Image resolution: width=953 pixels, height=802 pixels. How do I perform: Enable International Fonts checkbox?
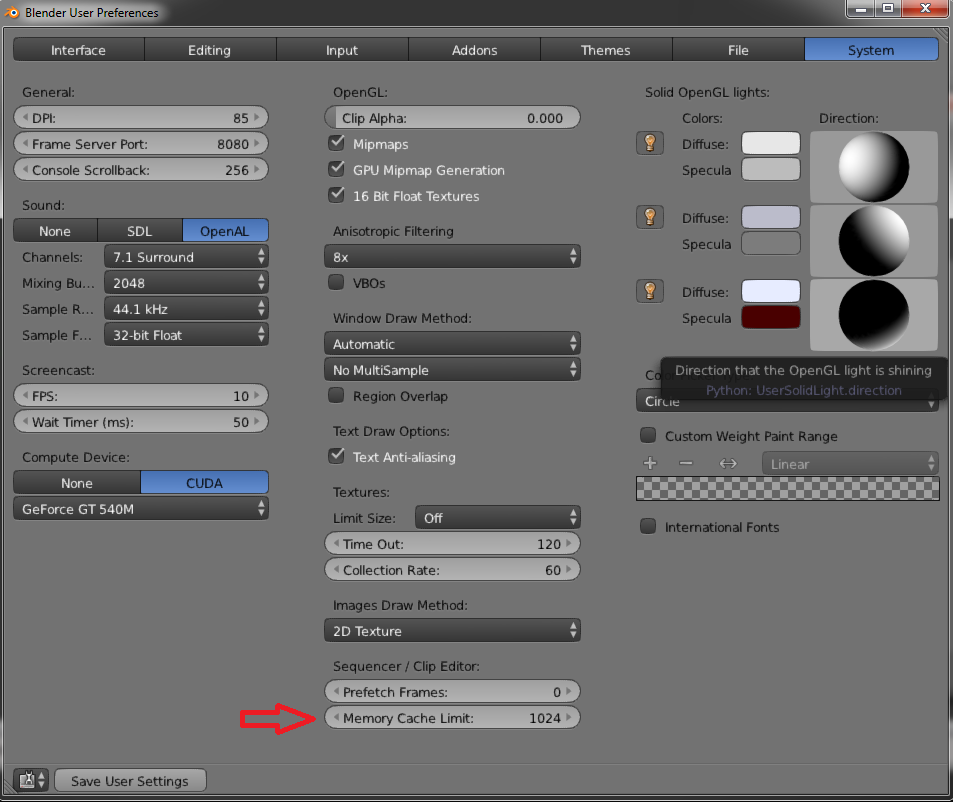coord(648,527)
